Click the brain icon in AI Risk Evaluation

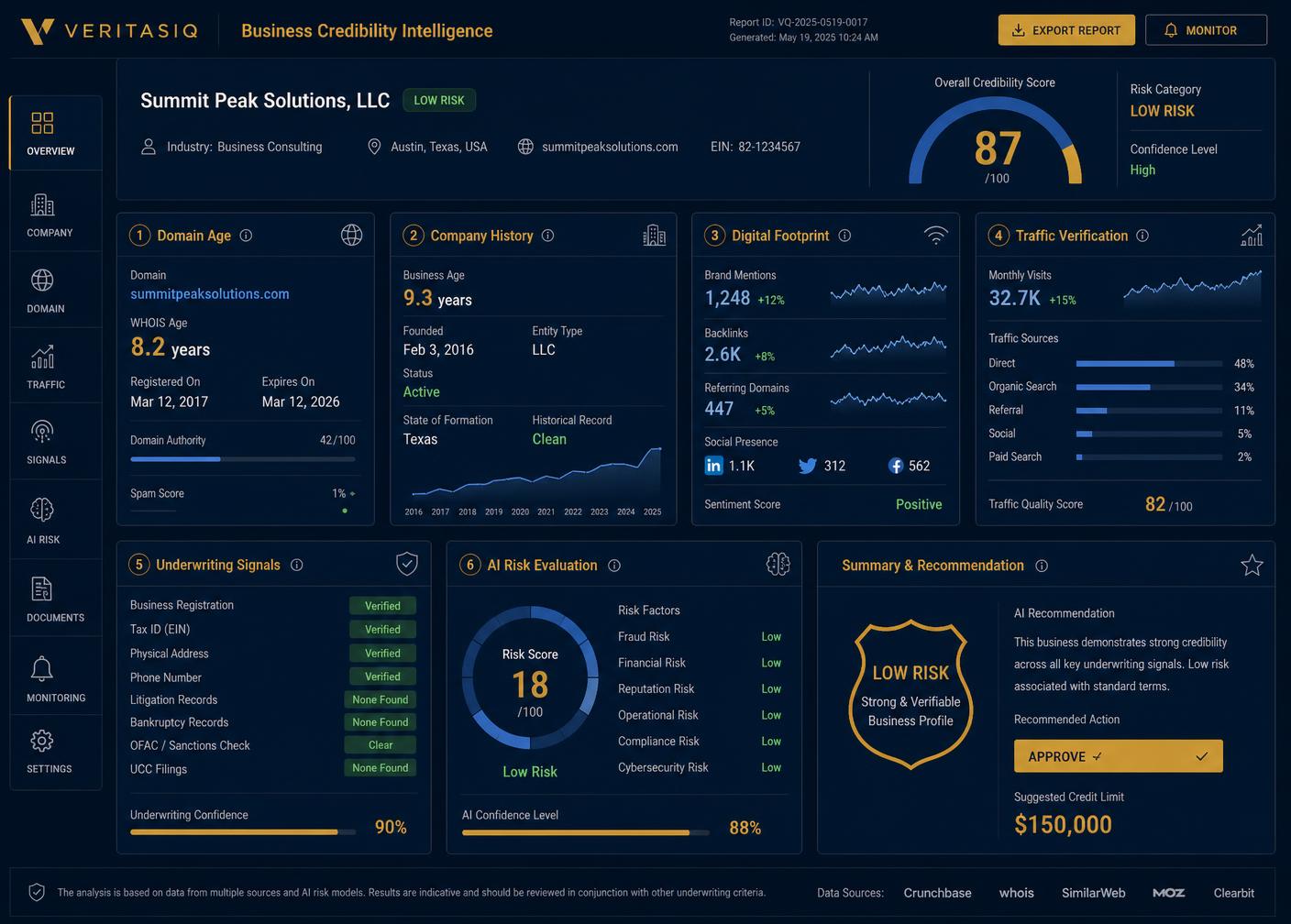778,564
